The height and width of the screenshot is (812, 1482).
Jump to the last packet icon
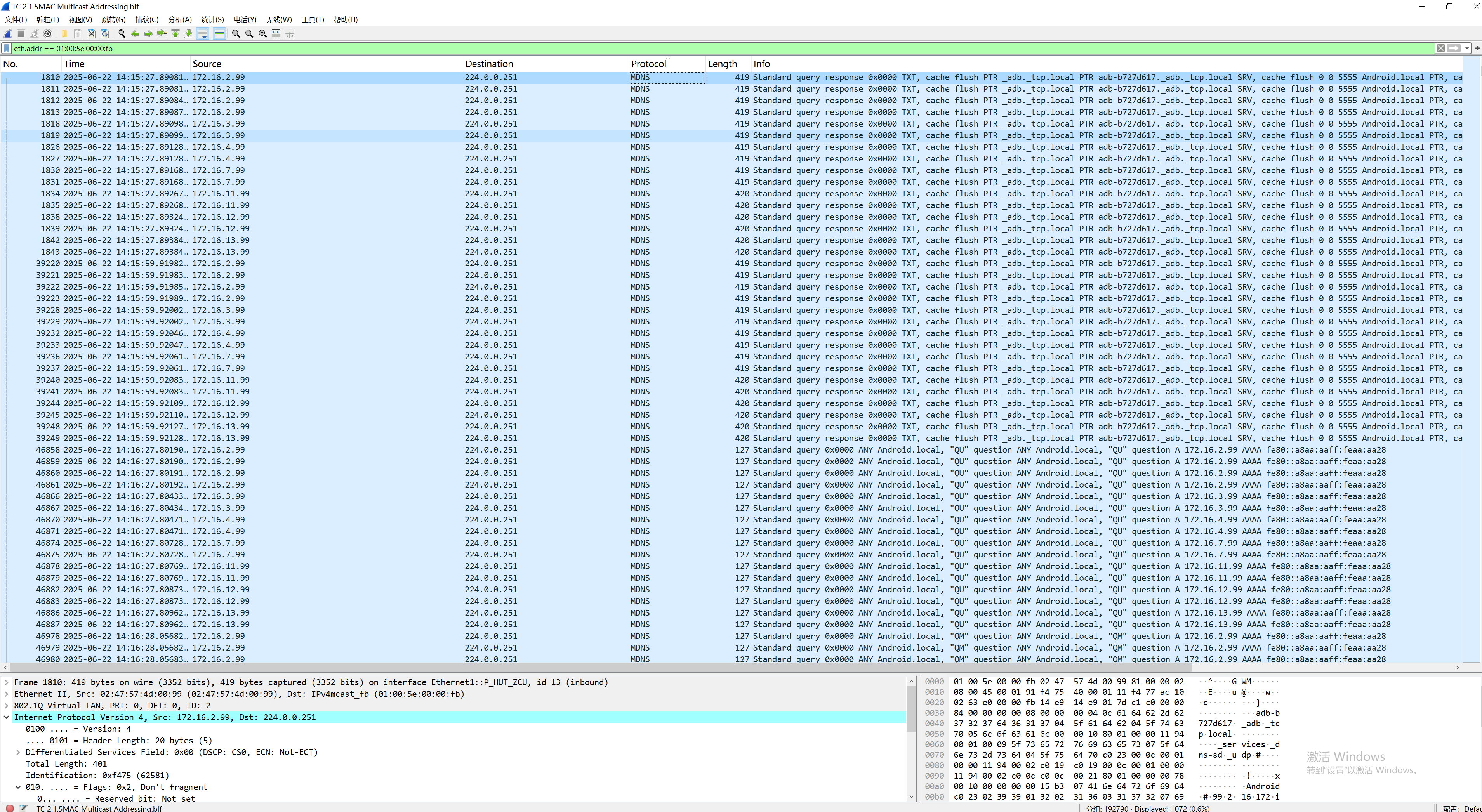(x=189, y=34)
